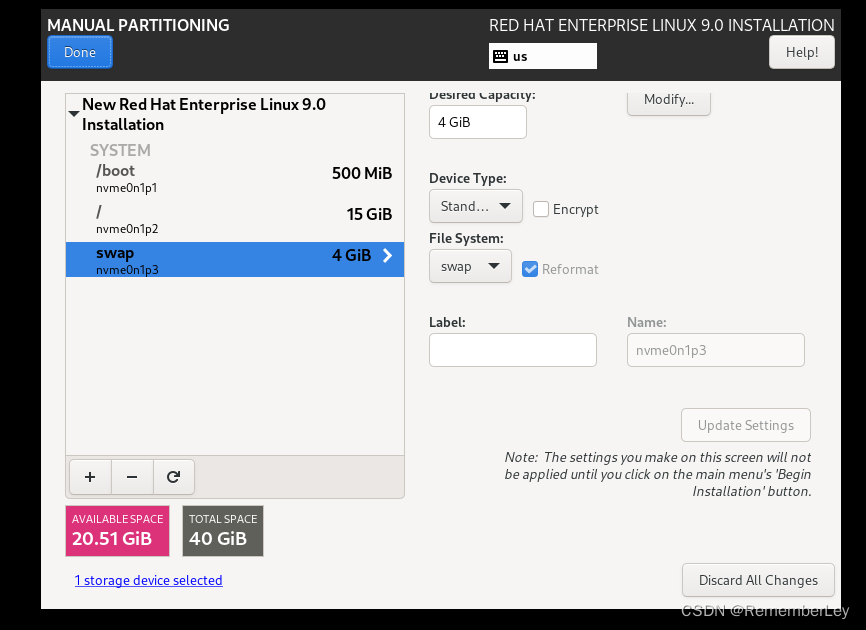Select the root / partition nvme0n1p2
Screen dimensions: 866x630
(235, 219)
